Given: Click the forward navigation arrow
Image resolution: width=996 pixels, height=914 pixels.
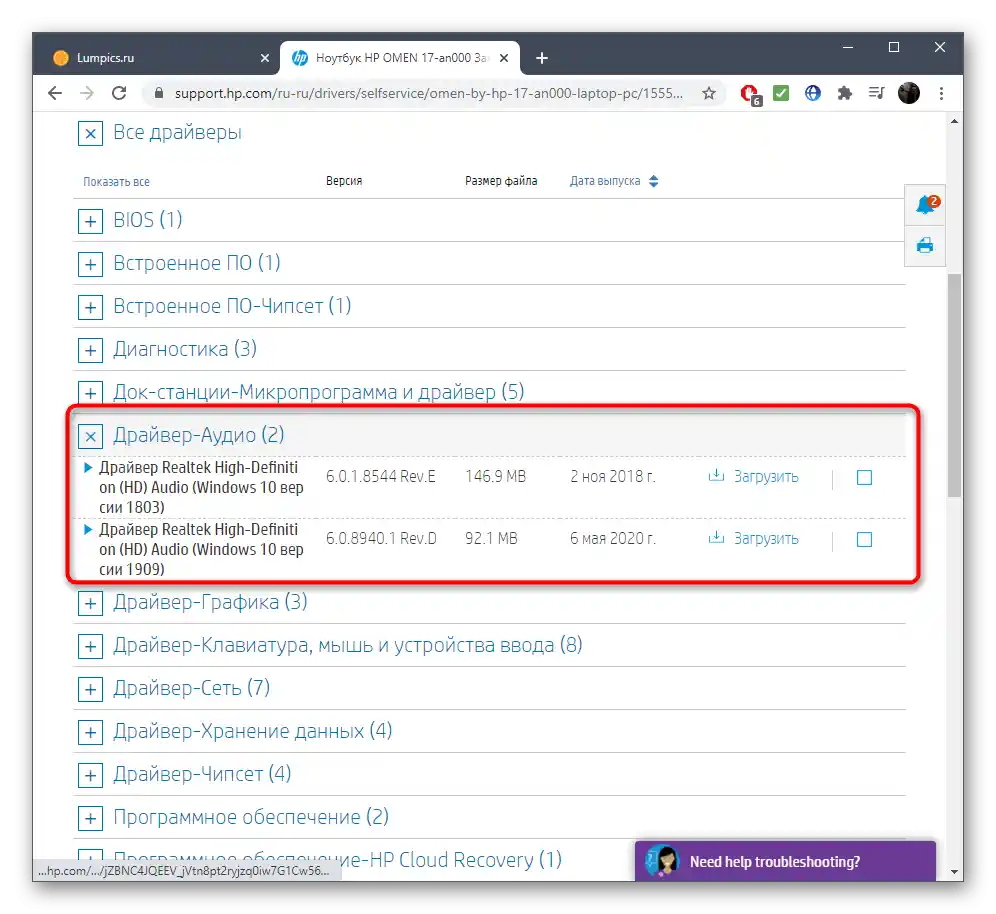Looking at the screenshot, I should click(x=87, y=93).
